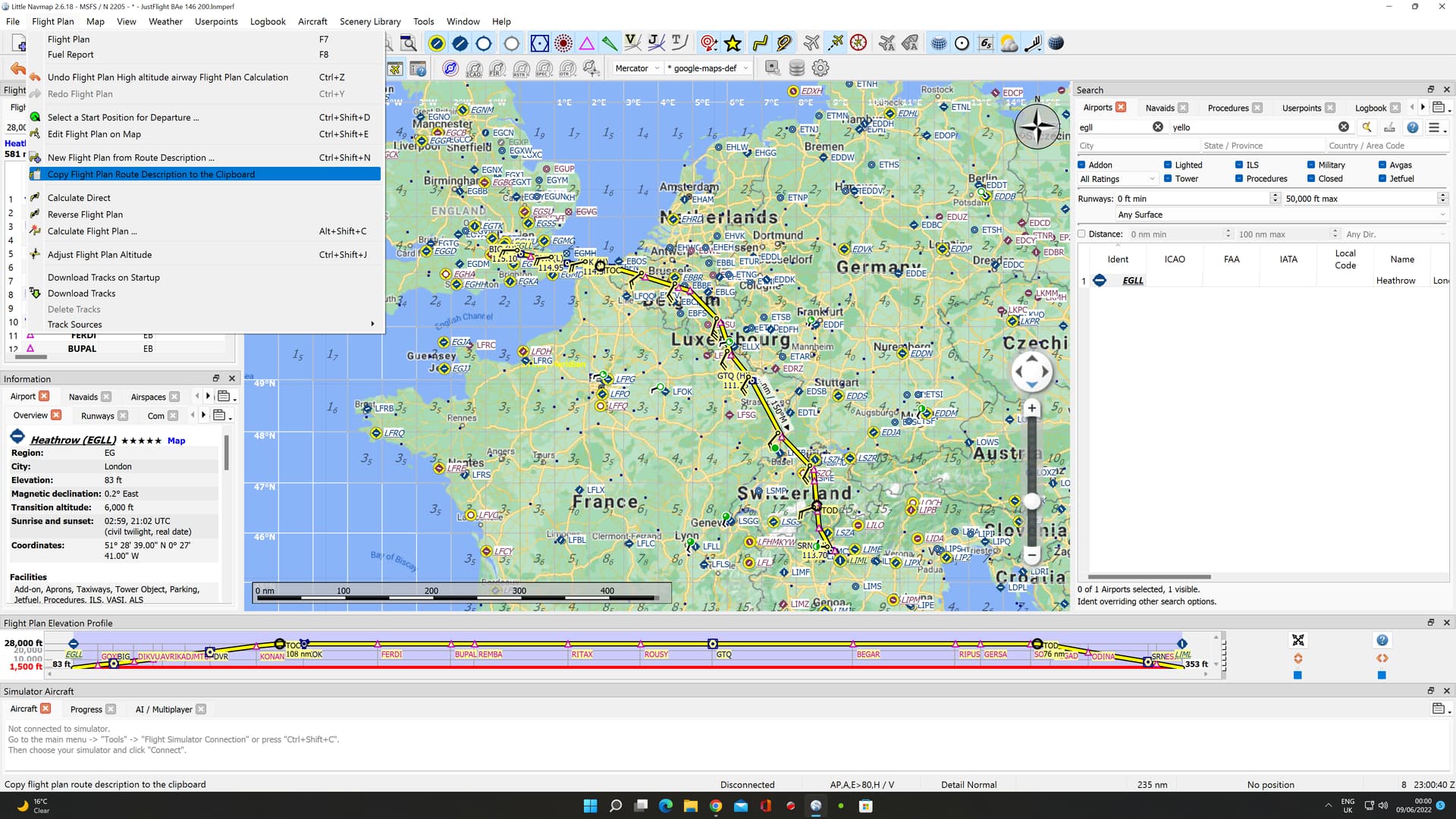Toggle waypoints magenta triangle icon
This screenshot has width=1456, height=819.
click(x=587, y=43)
